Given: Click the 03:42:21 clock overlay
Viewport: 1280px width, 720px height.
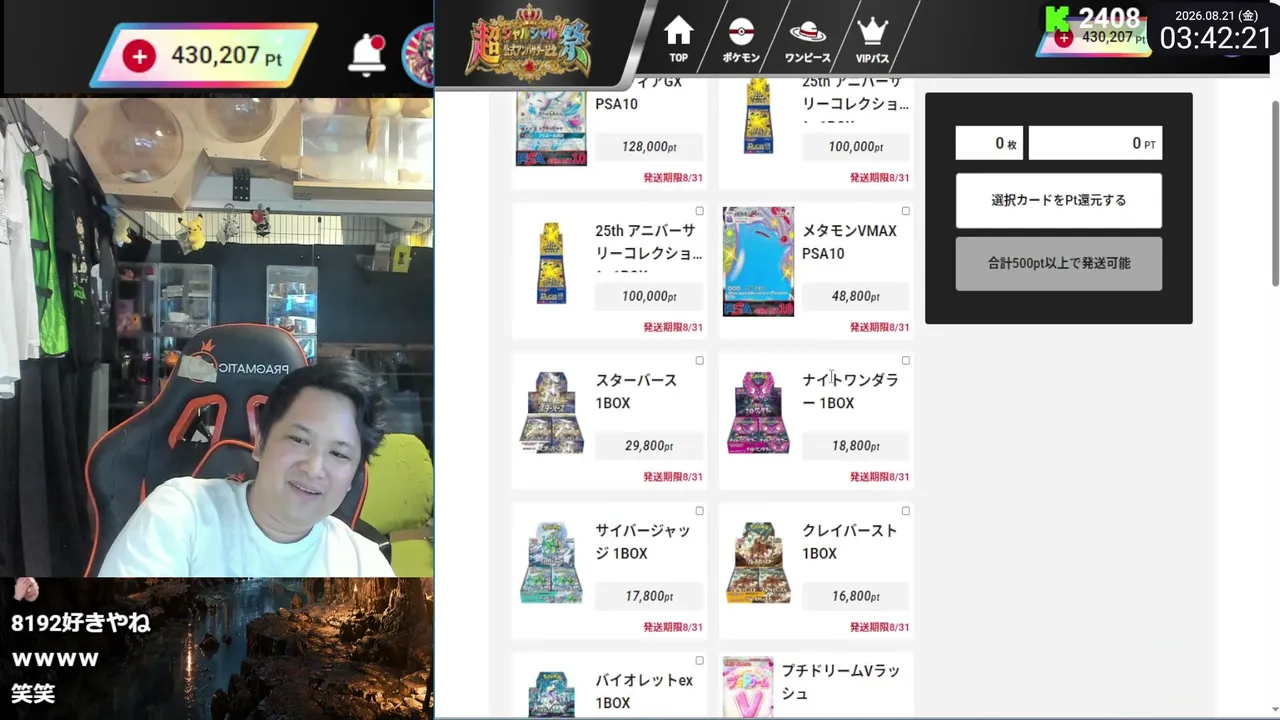Looking at the screenshot, I should 1215,38.
